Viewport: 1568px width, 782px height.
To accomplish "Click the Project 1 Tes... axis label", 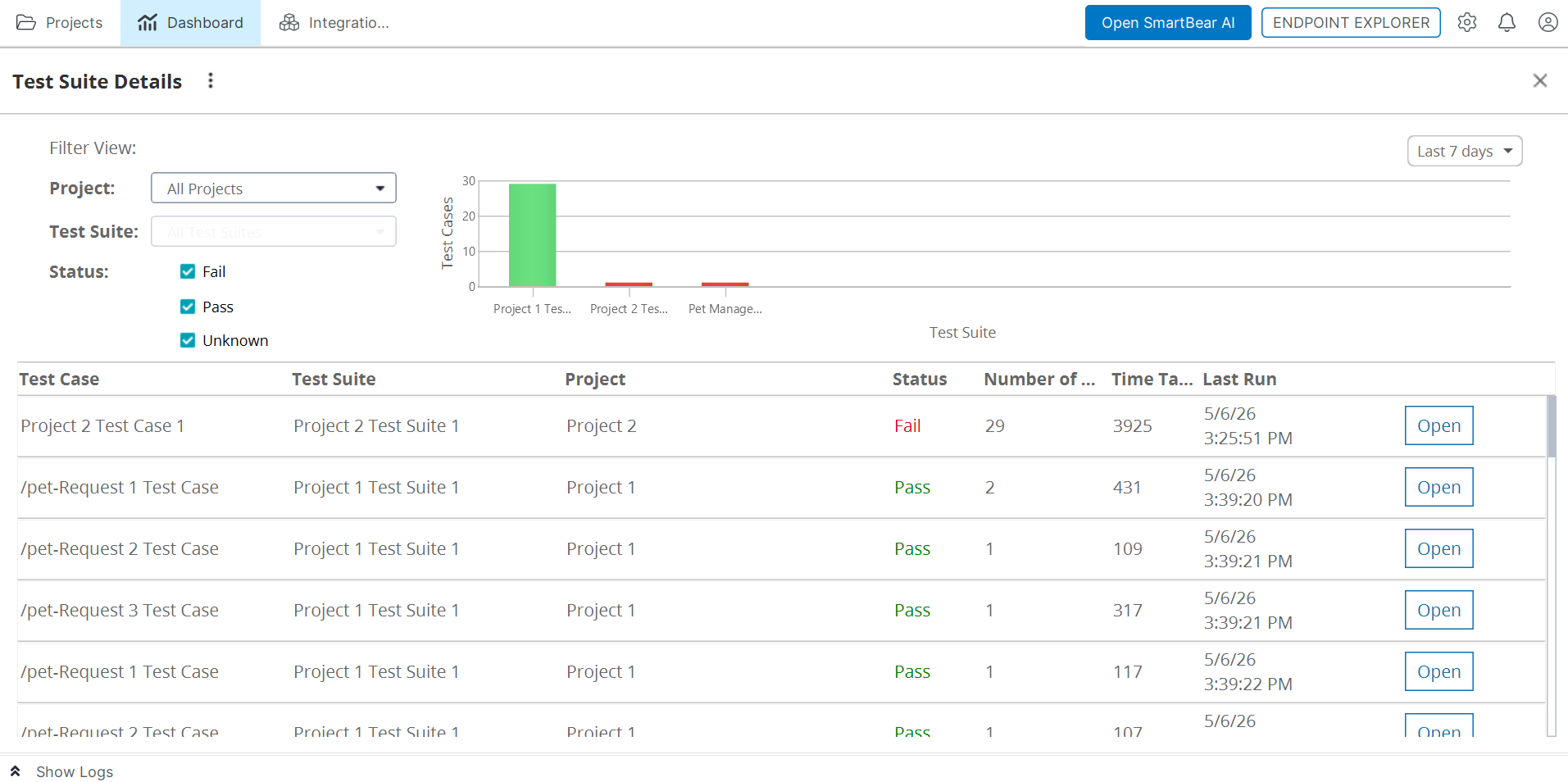I will click(532, 309).
